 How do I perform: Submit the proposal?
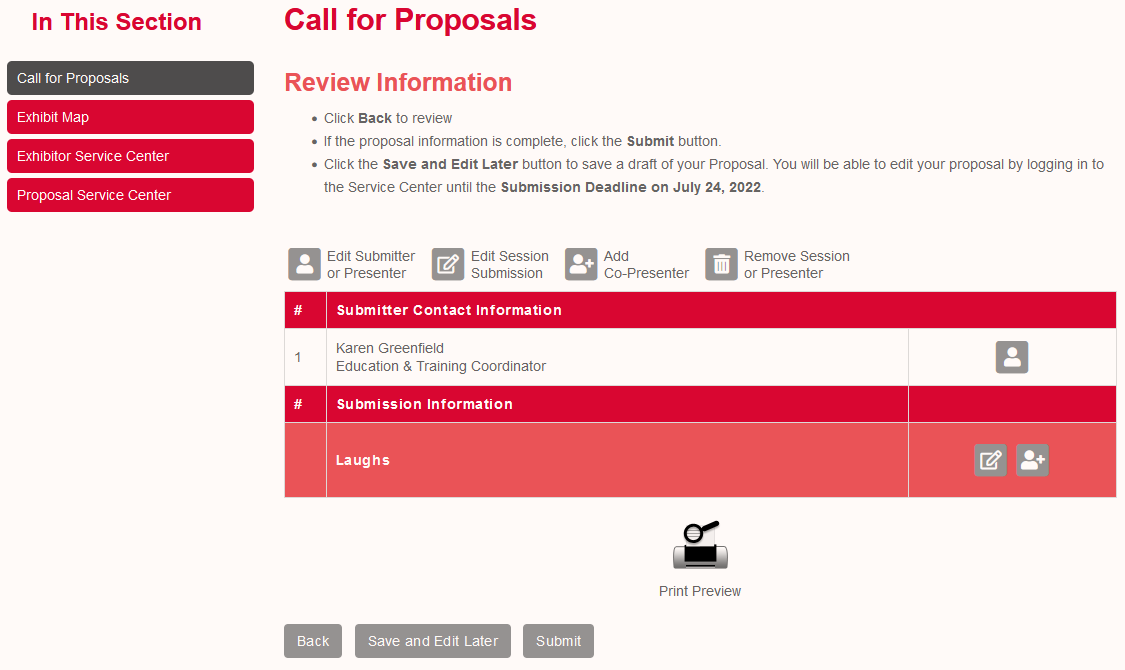point(558,641)
